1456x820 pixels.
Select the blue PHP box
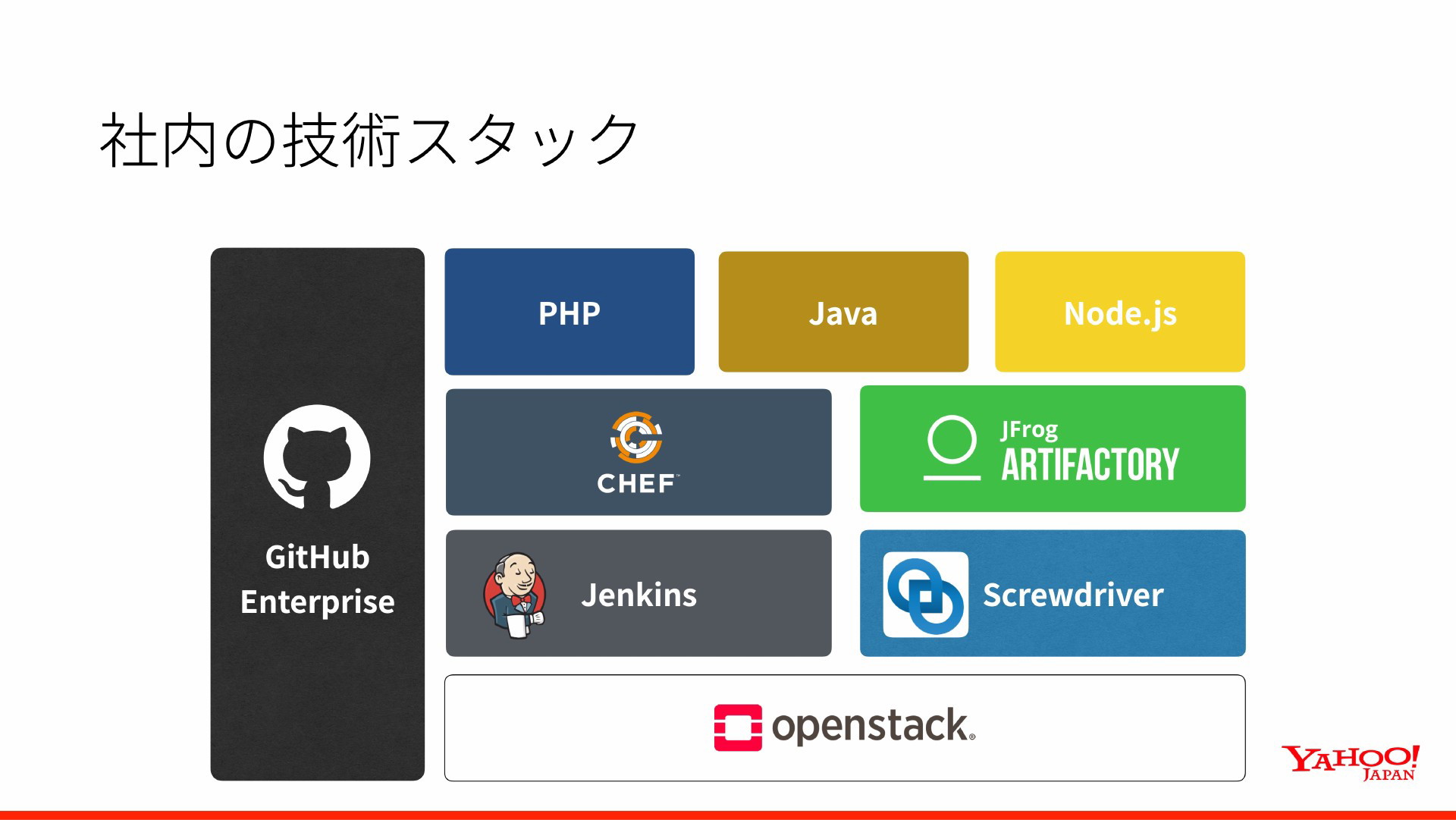(570, 312)
